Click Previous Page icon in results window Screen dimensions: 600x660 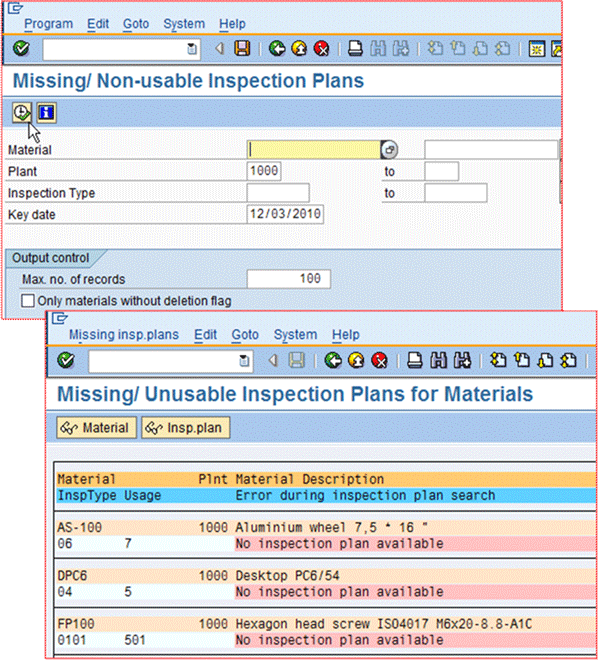click(522, 361)
